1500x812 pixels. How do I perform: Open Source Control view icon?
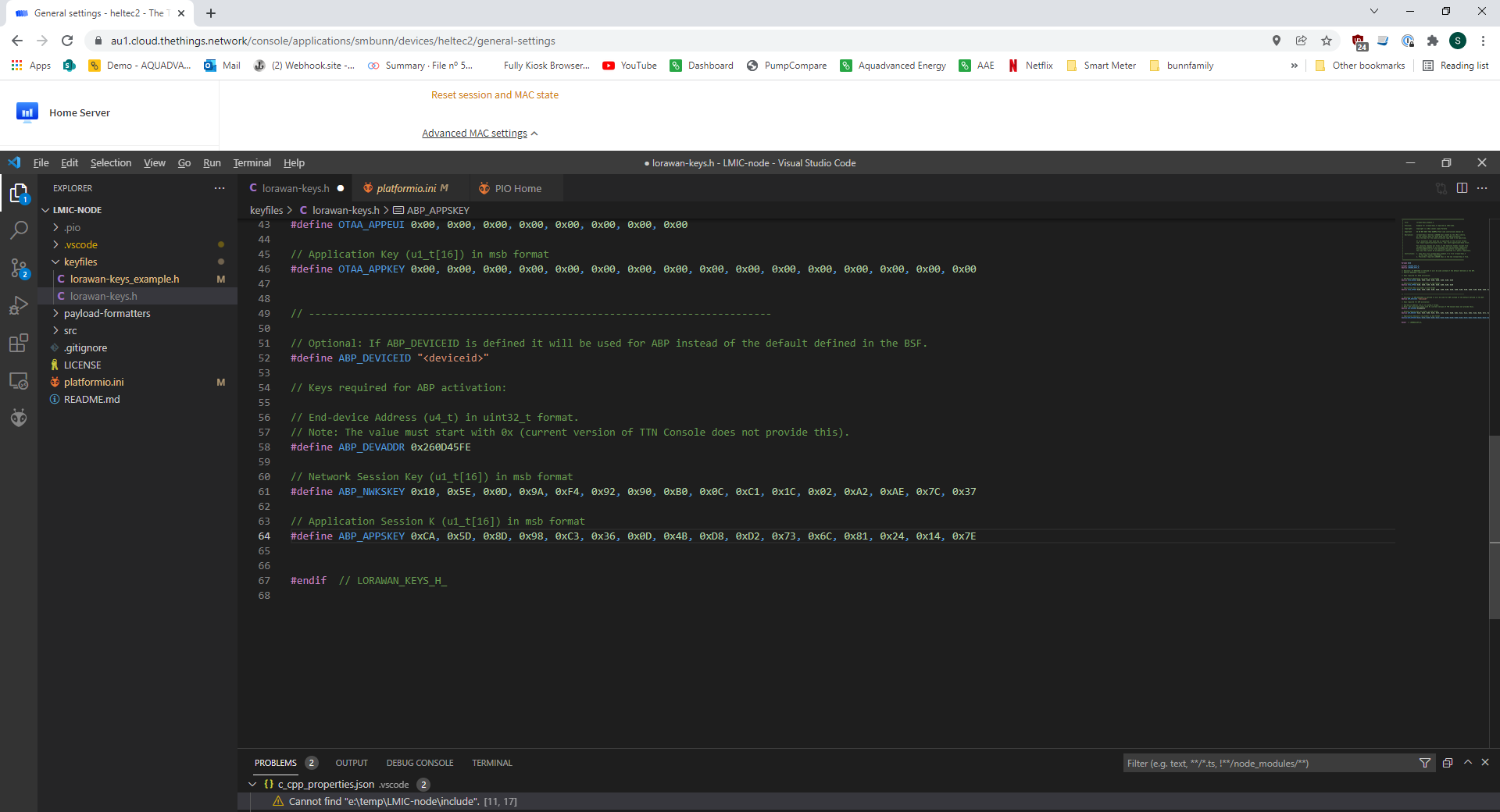pos(19,268)
